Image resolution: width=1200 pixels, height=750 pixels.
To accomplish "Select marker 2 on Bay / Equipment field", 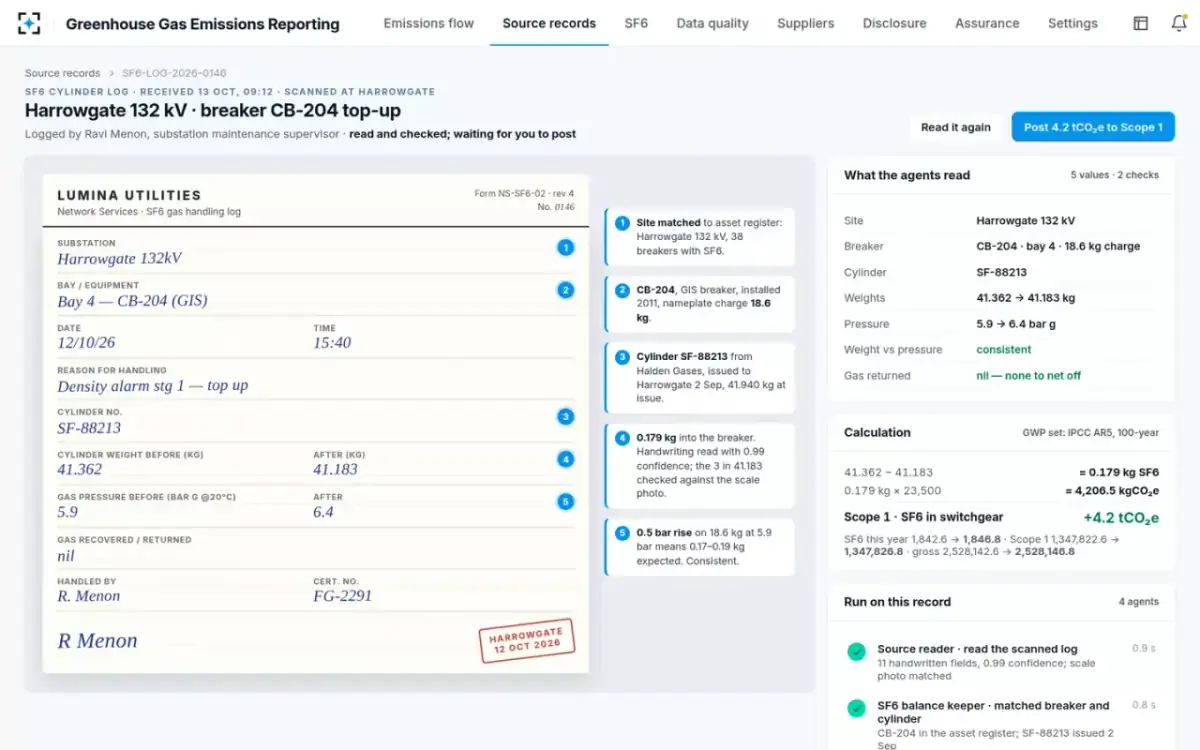I will (566, 290).
